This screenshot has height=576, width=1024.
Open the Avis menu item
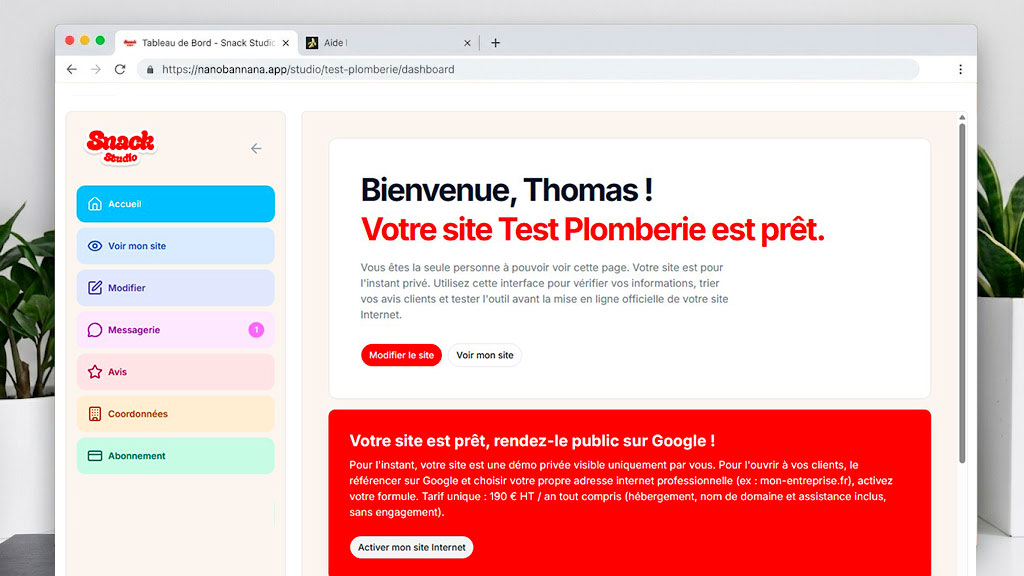[x=176, y=372]
